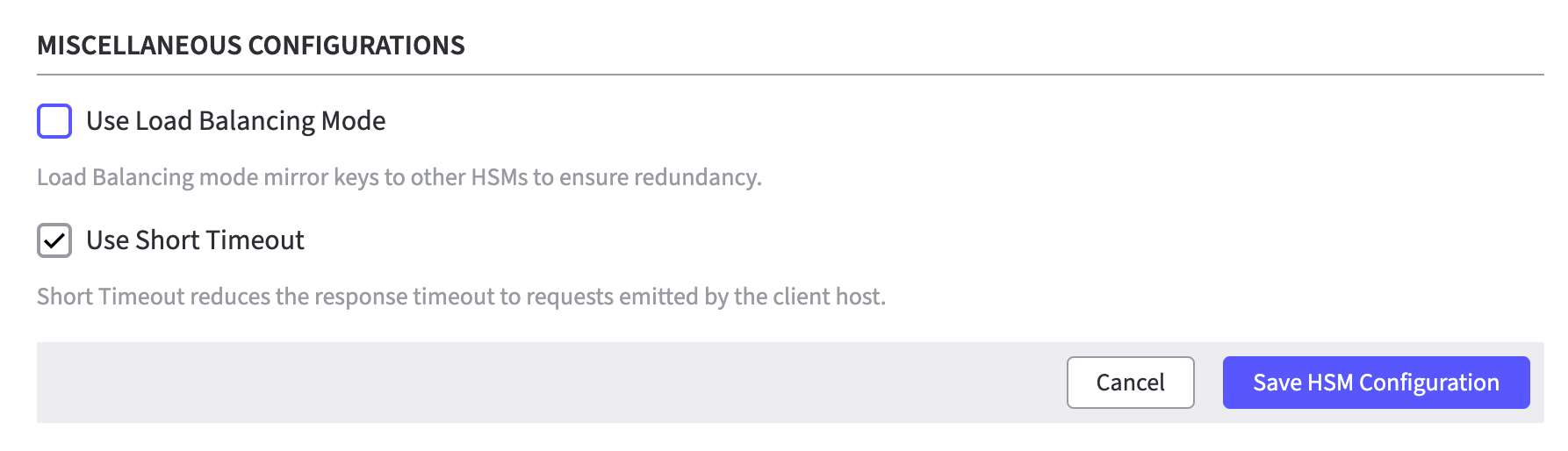Click the word 'HSMs' in load balancing description
Viewport: 1568px width, 451px height.
coord(500,177)
